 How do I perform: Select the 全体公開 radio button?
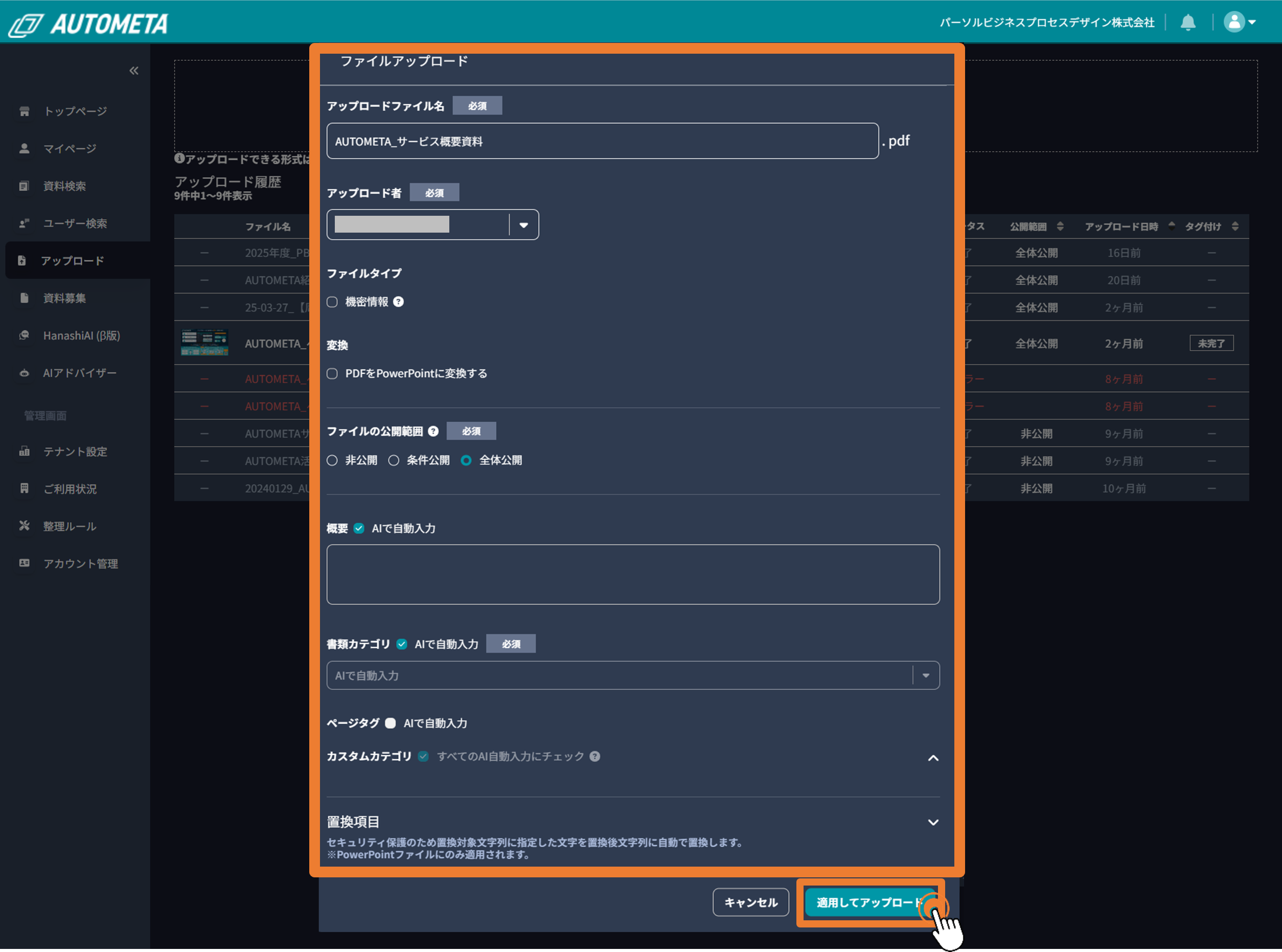click(466, 461)
